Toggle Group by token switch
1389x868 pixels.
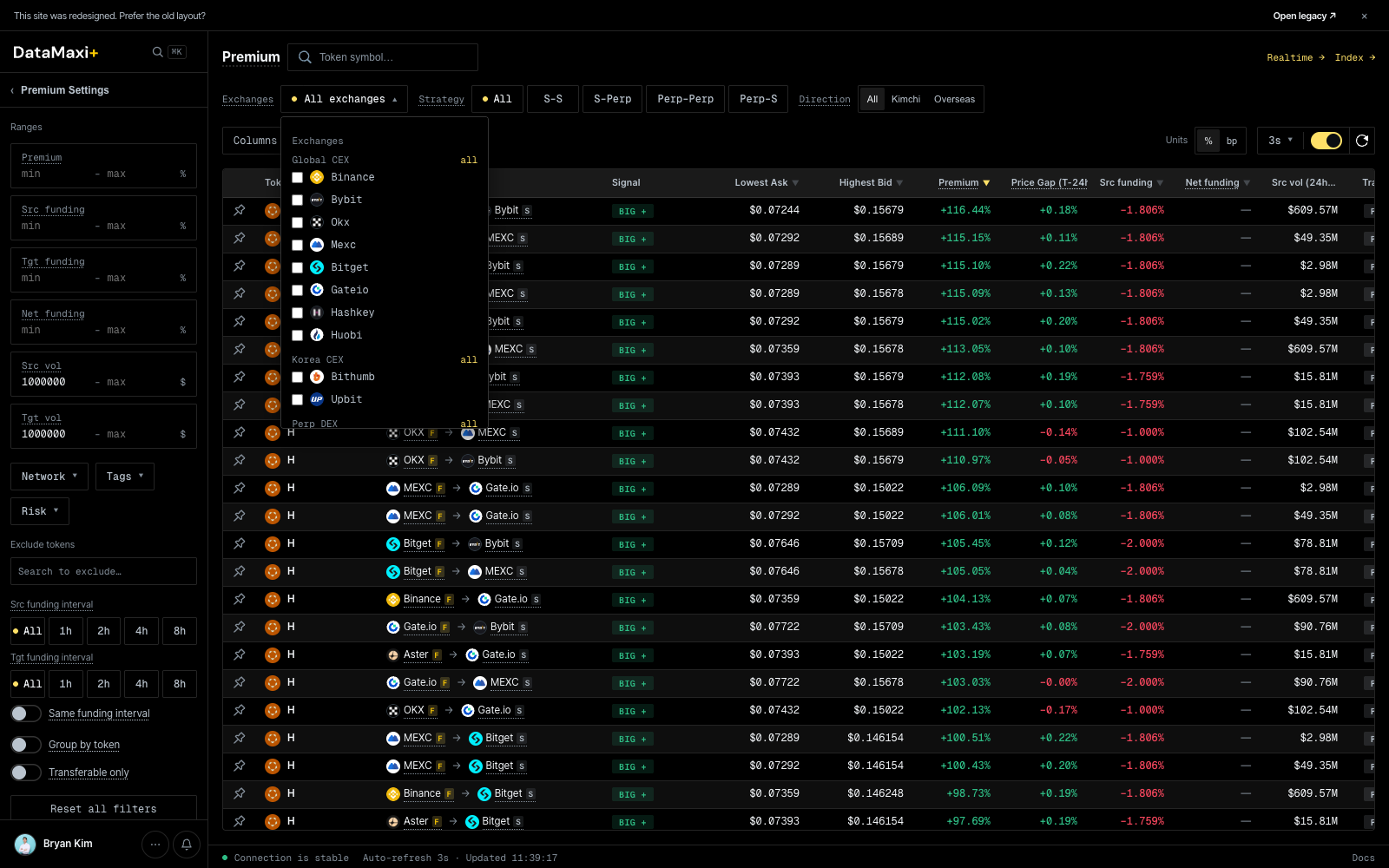26,745
